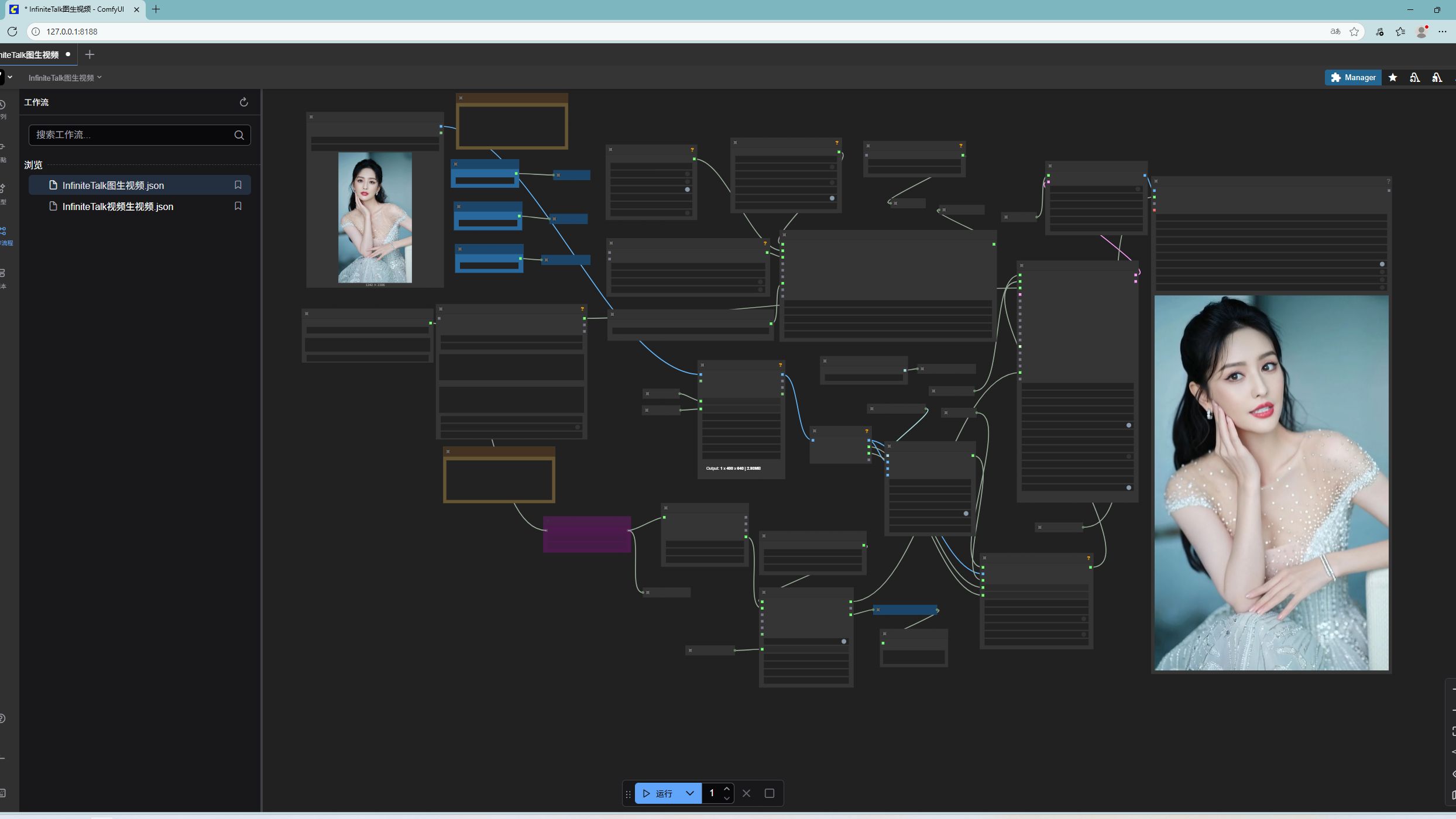This screenshot has width=1456, height=819.
Task: Select the purple node on canvas
Action: 587,534
